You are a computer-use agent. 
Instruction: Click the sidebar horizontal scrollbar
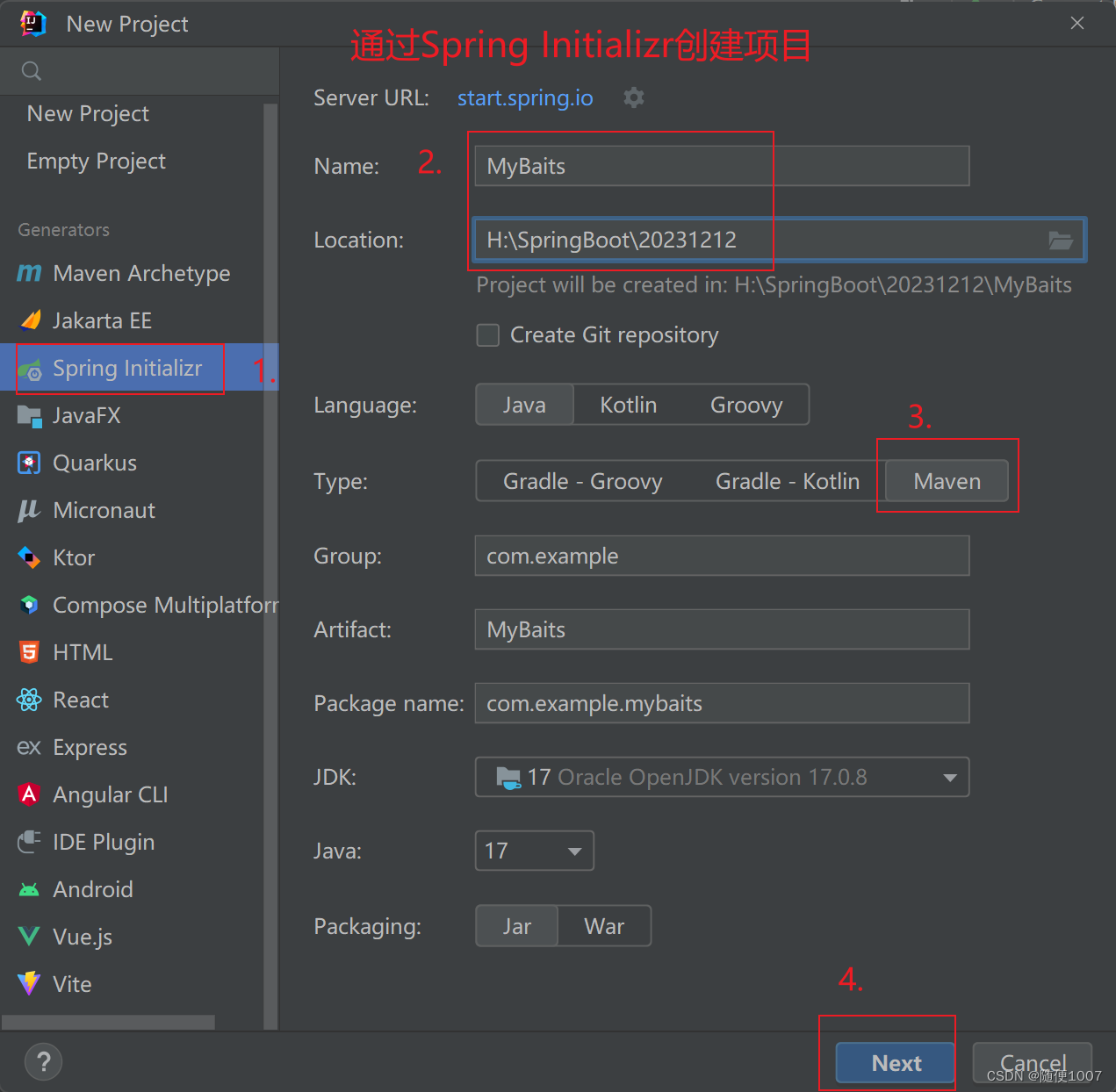[109, 1023]
